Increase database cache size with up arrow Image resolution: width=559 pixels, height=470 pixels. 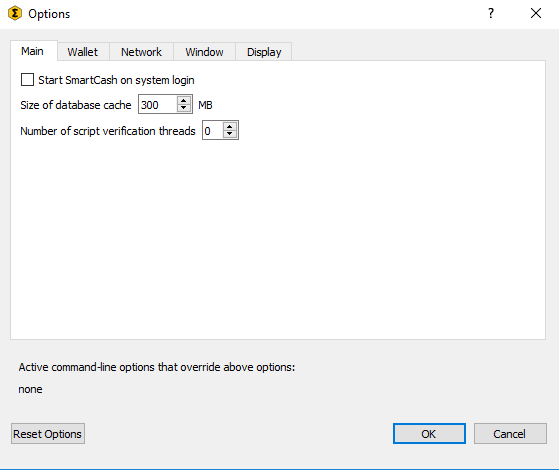184,101
